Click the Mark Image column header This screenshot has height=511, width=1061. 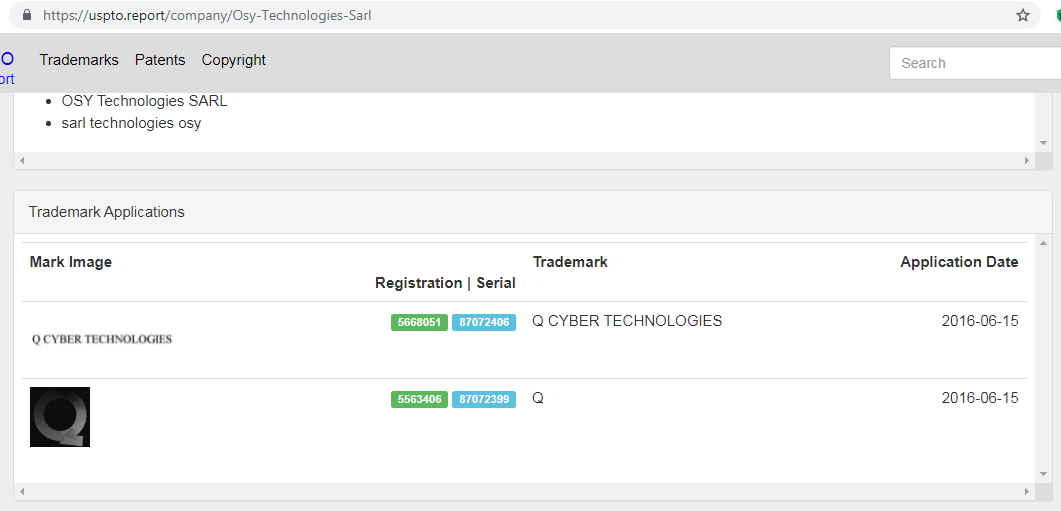tap(70, 262)
